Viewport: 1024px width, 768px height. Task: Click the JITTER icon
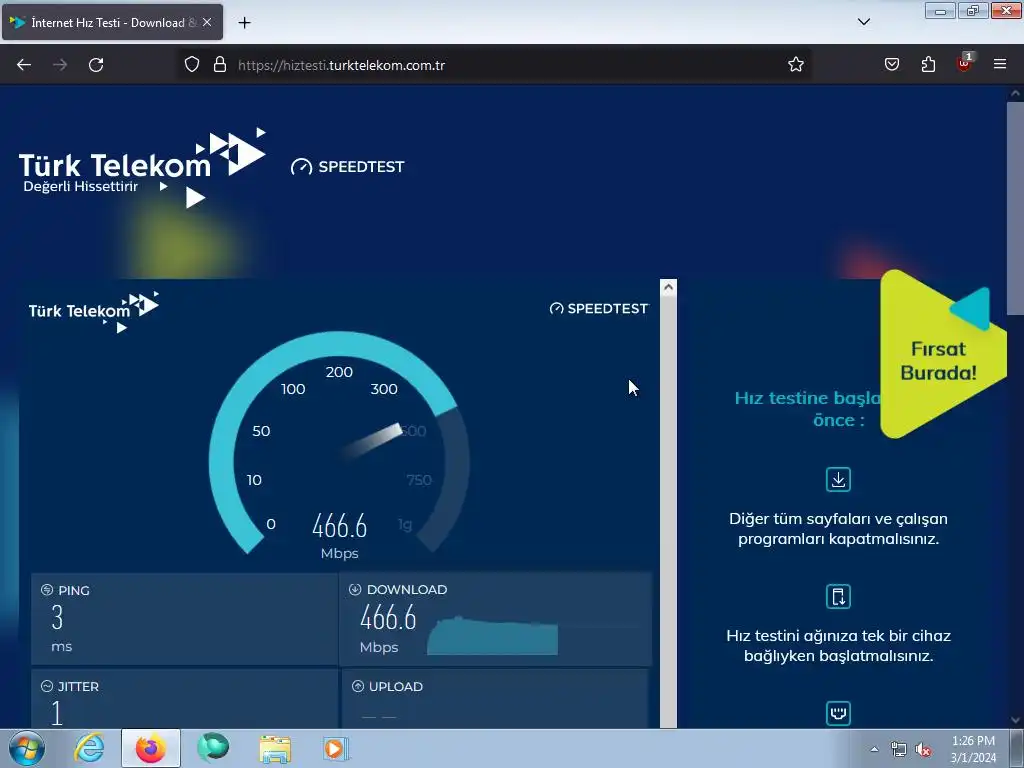[x=47, y=686]
